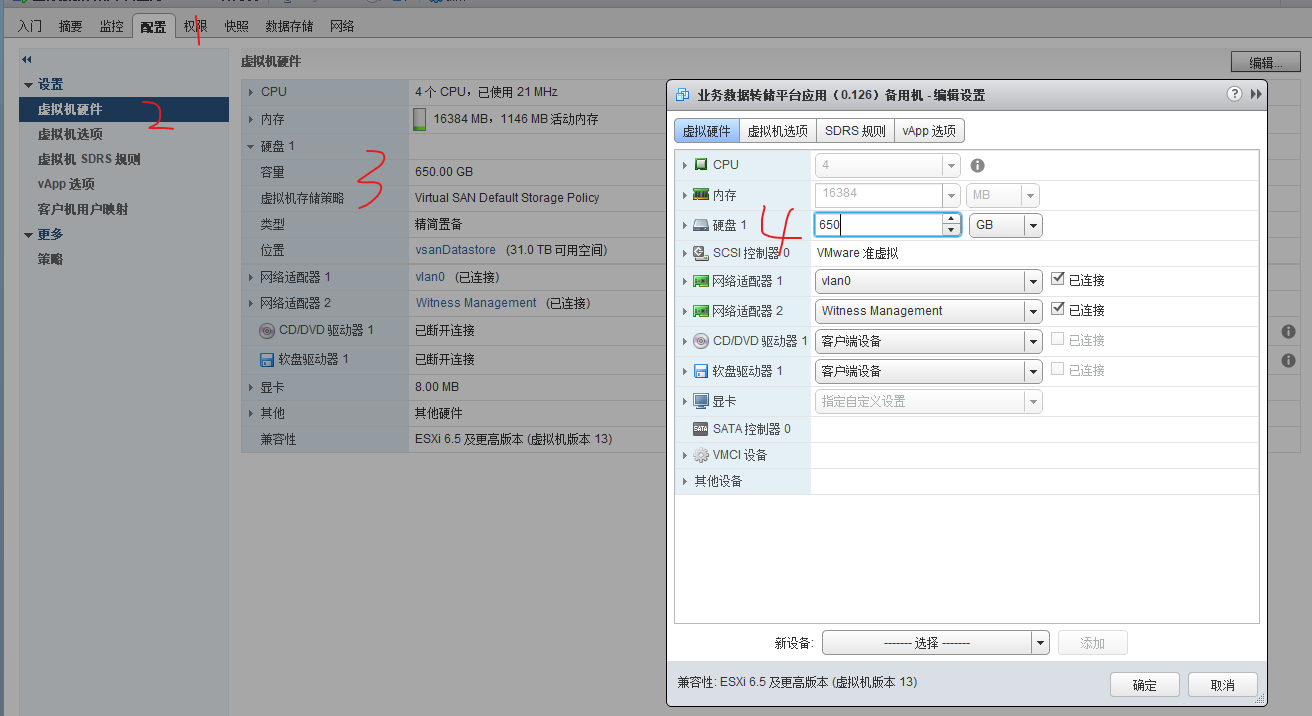The width and height of the screenshot is (1312, 716).
Task: Click the VM icon in dialog title bar
Action: click(682, 95)
